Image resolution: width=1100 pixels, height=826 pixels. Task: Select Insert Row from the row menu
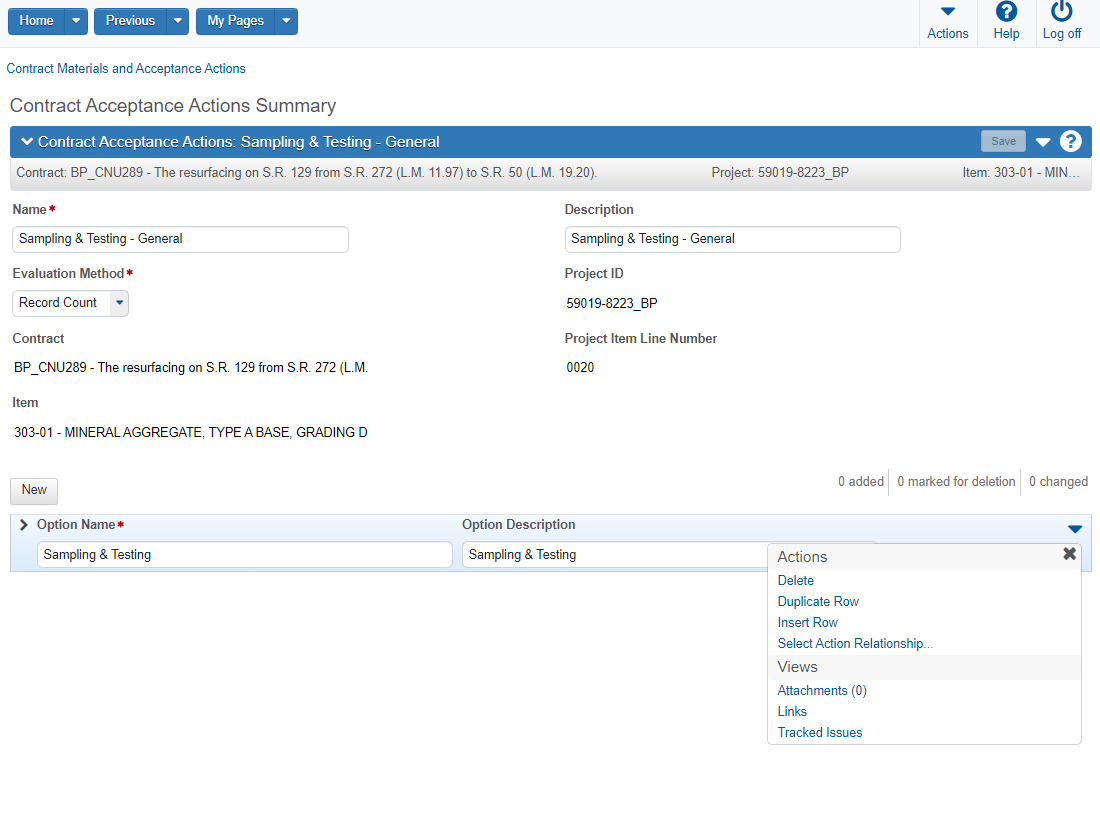pyautogui.click(x=807, y=623)
